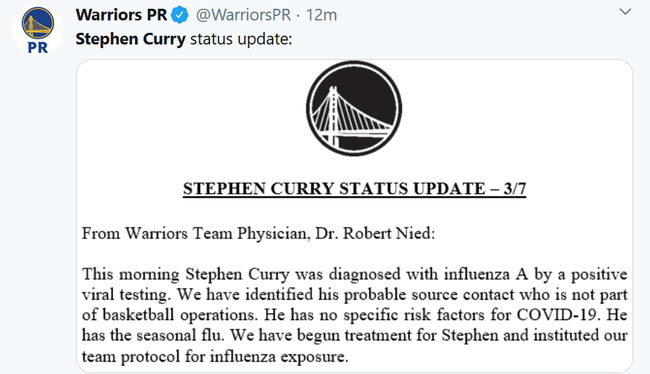This screenshot has width=650, height=374.
Task: Click the bold Stephen Curry tweet text
Action: pos(131,39)
